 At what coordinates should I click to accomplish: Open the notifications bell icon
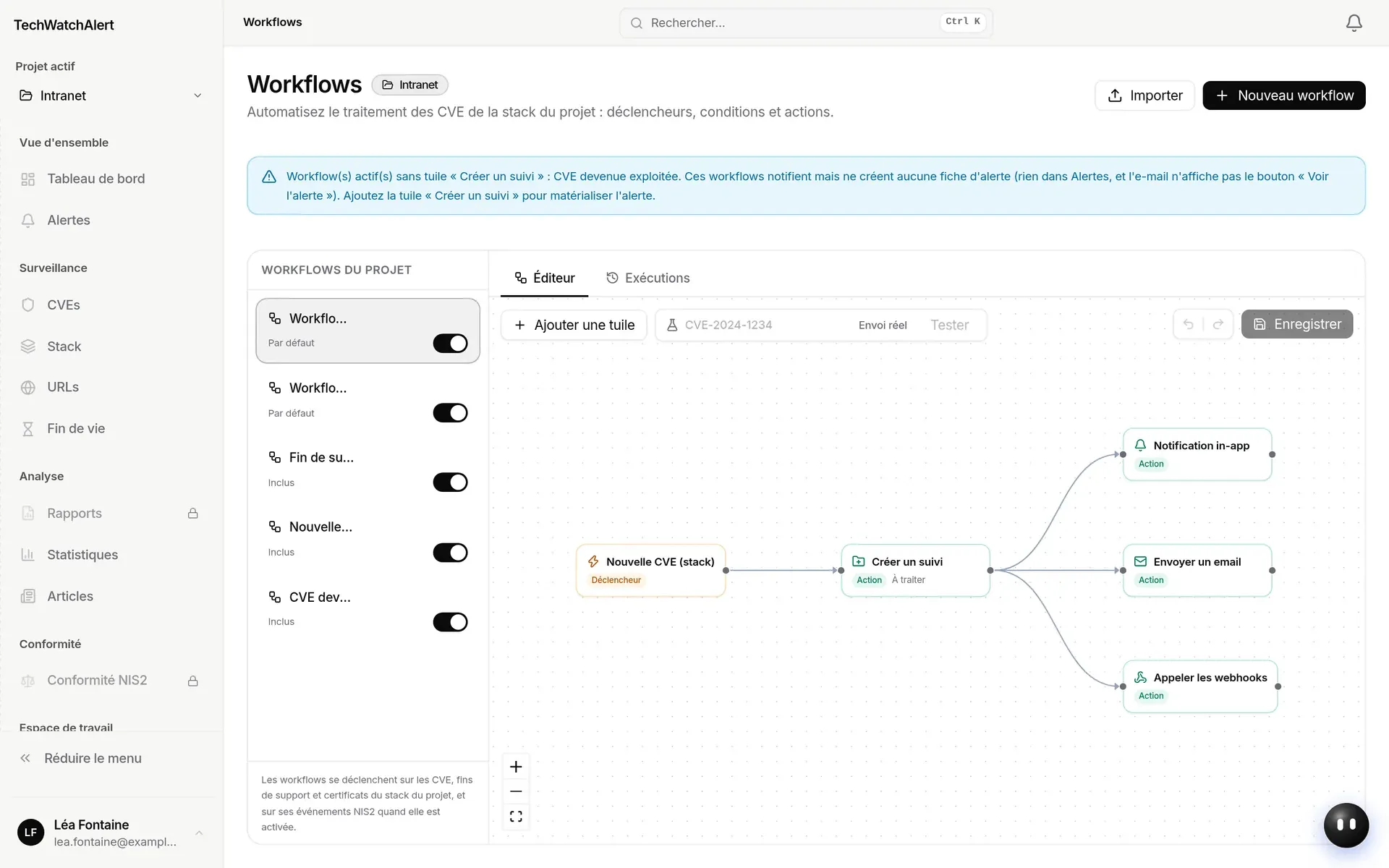[1354, 23]
